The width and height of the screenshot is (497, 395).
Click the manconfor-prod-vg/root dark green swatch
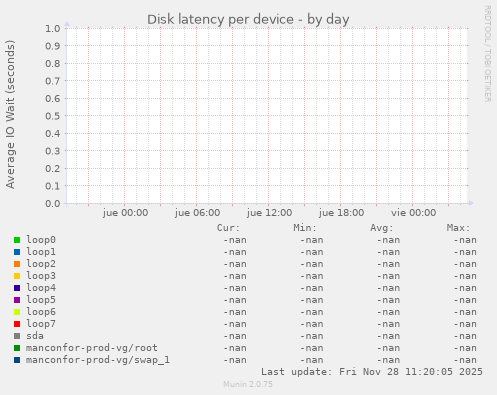(x=17, y=348)
